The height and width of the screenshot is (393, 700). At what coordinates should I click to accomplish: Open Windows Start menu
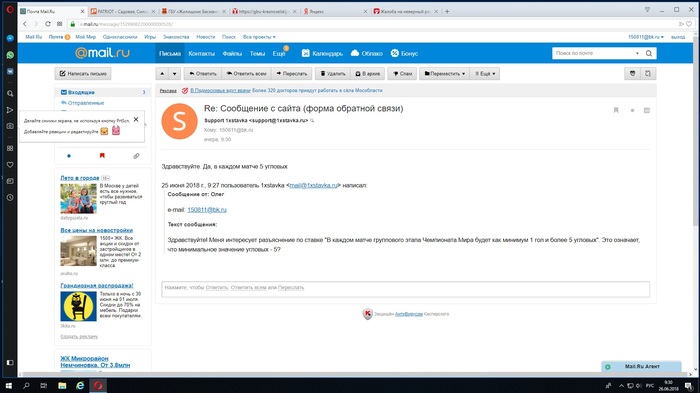pyautogui.click(x=8, y=385)
